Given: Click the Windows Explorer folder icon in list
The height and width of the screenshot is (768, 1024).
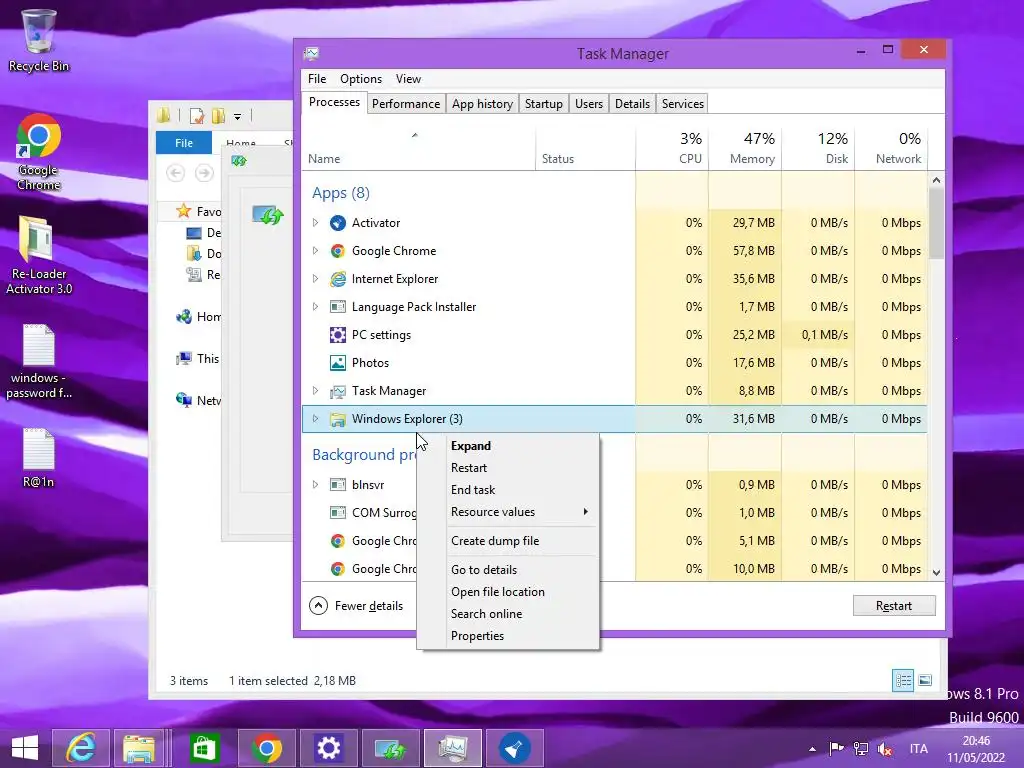Looking at the screenshot, I should (338, 419).
